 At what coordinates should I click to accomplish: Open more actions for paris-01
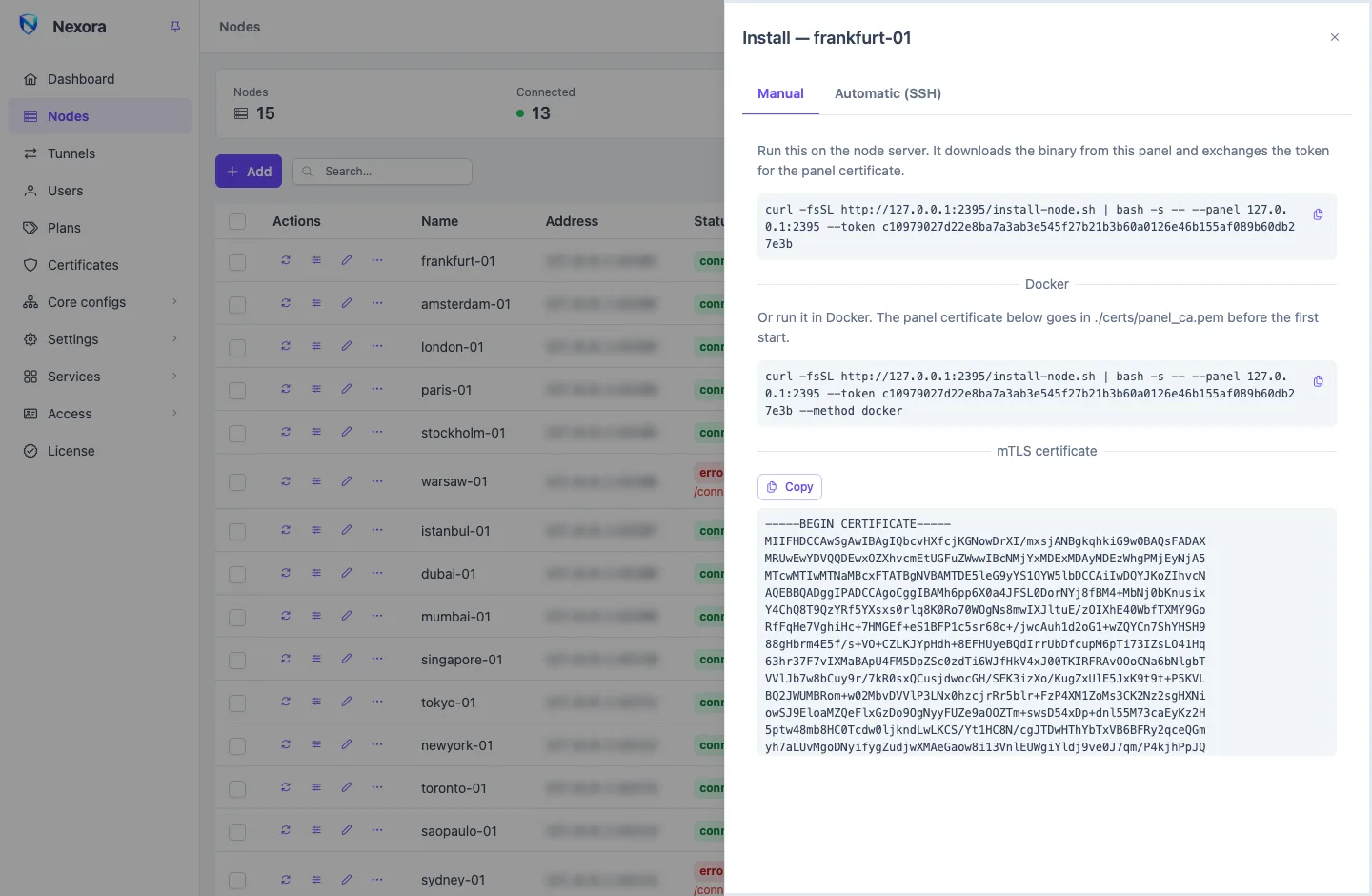pos(377,389)
